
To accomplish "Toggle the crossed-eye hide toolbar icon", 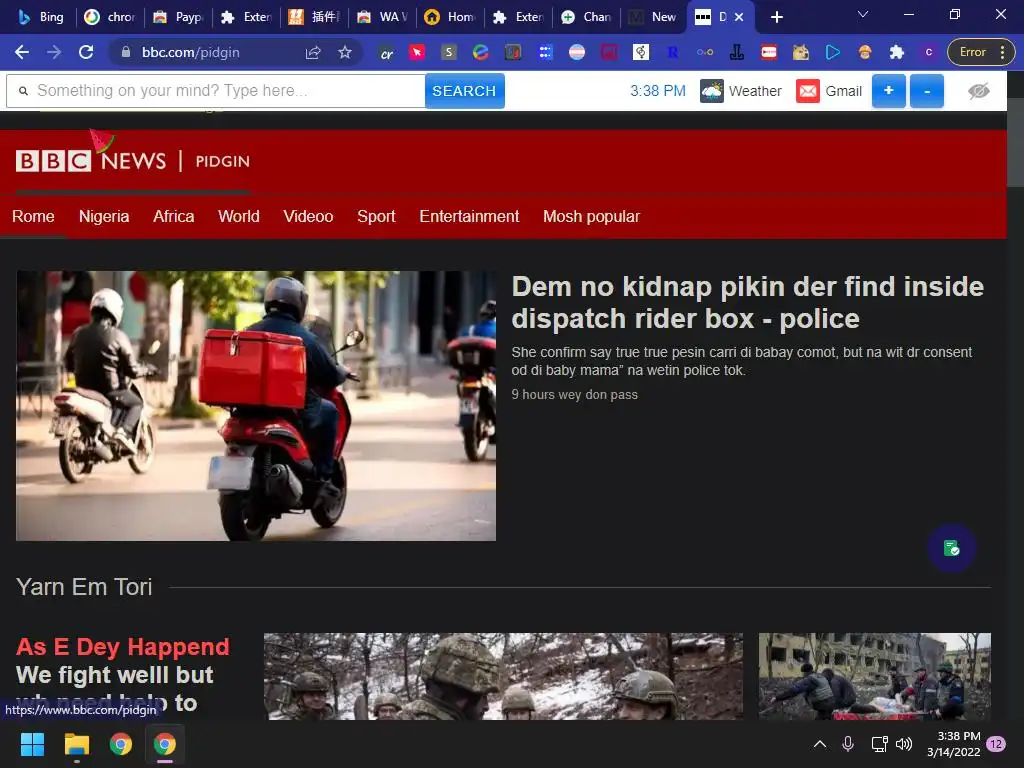I will (x=978, y=91).
